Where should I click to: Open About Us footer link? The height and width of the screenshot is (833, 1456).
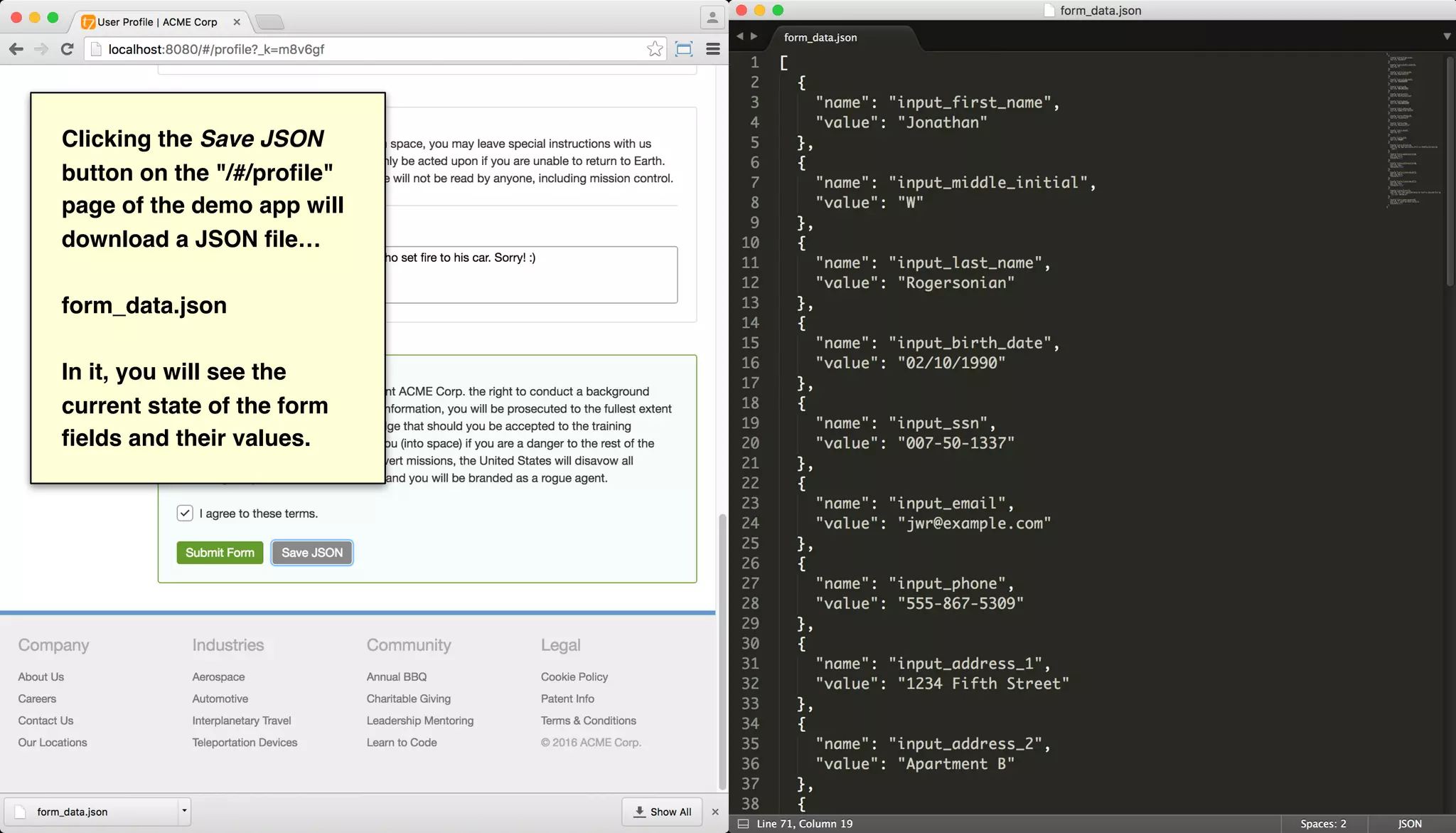41,677
